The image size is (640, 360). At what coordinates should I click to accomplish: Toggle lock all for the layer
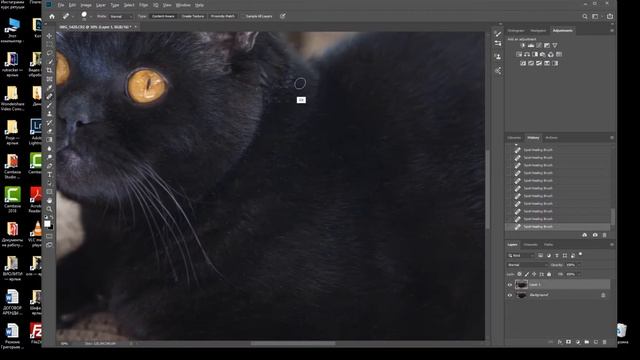[x=549, y=274]
